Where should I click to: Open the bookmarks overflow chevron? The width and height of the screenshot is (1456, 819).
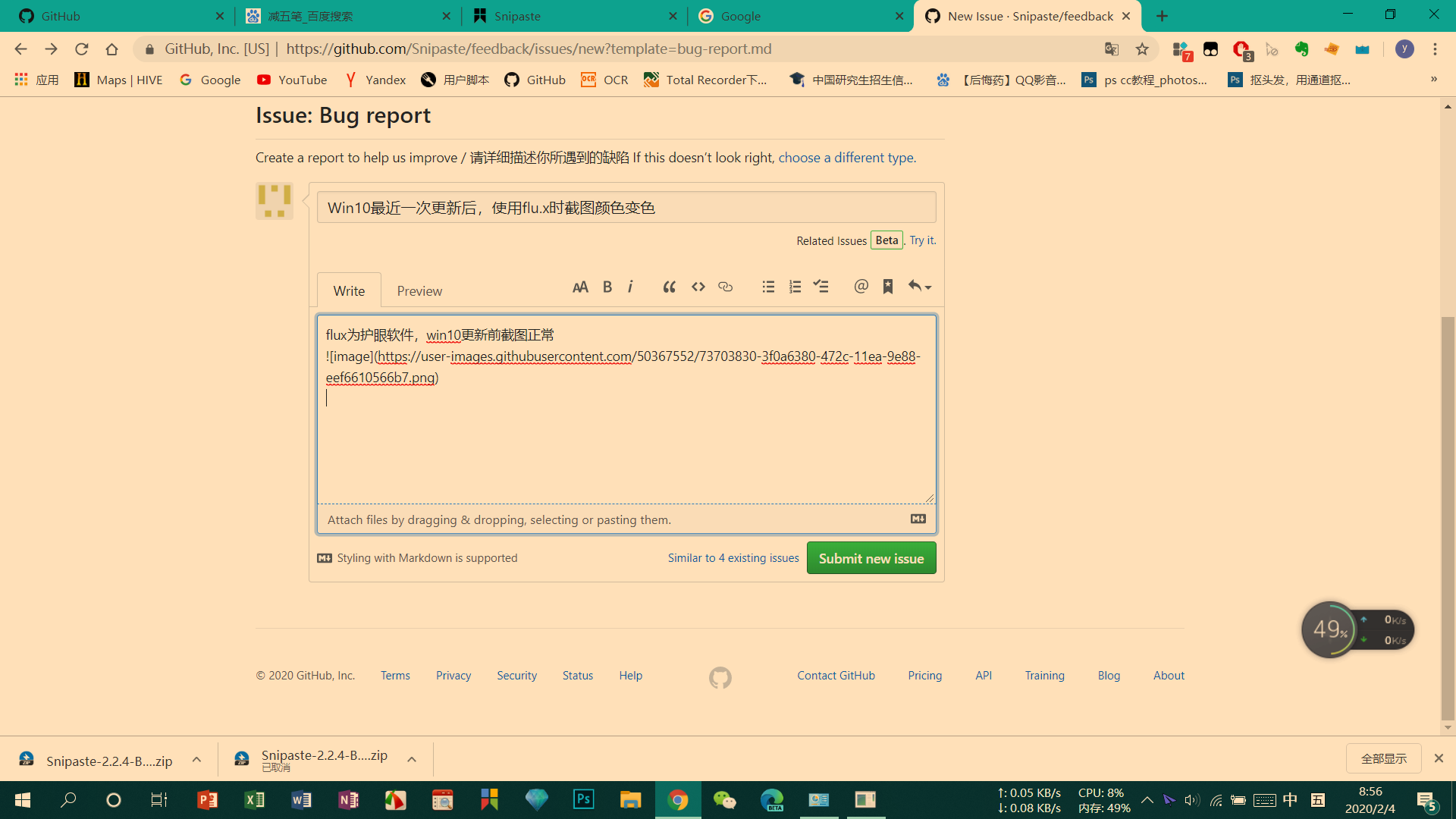tap(1435, 79)
